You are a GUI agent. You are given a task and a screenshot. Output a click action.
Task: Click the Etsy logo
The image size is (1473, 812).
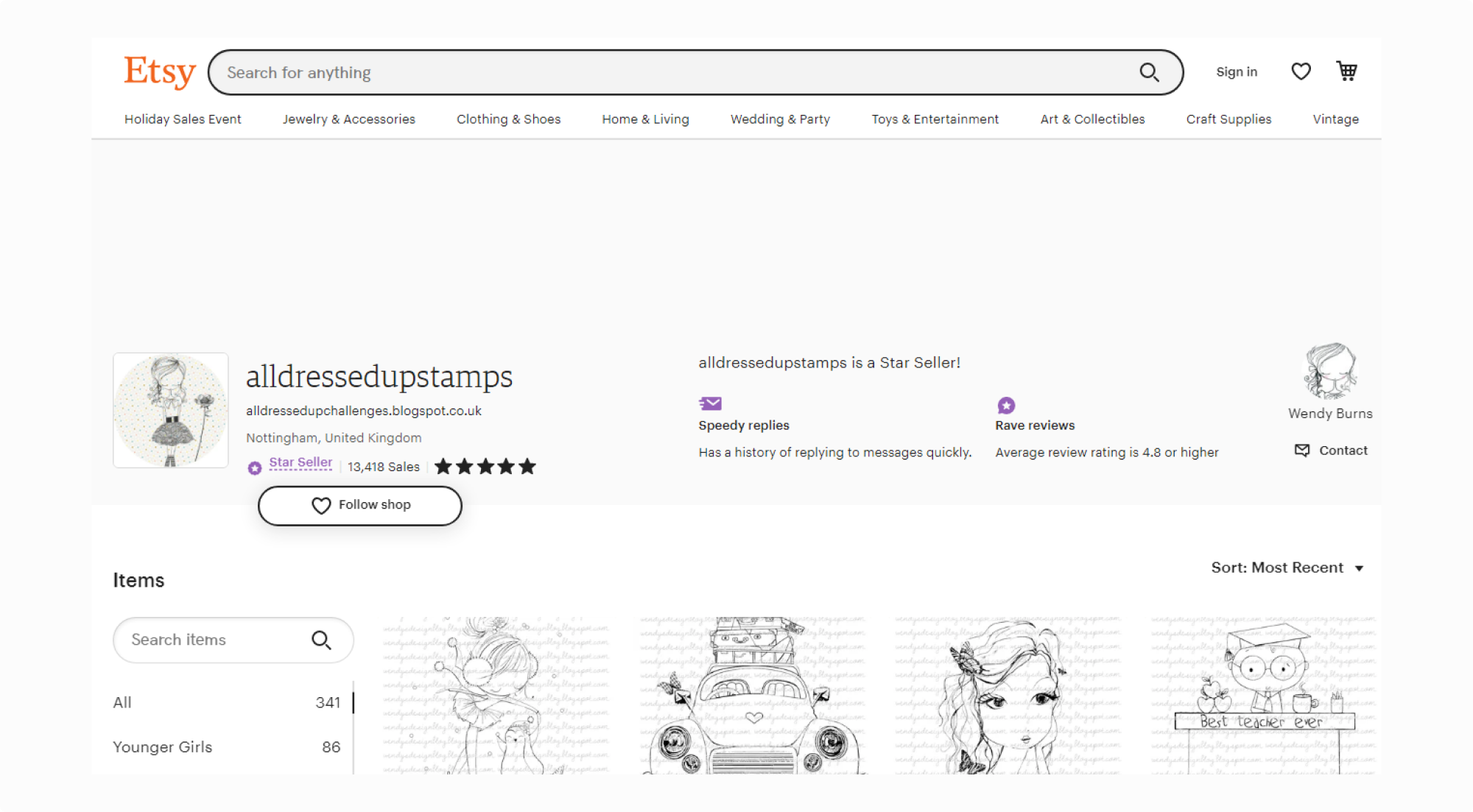[160, 72]
